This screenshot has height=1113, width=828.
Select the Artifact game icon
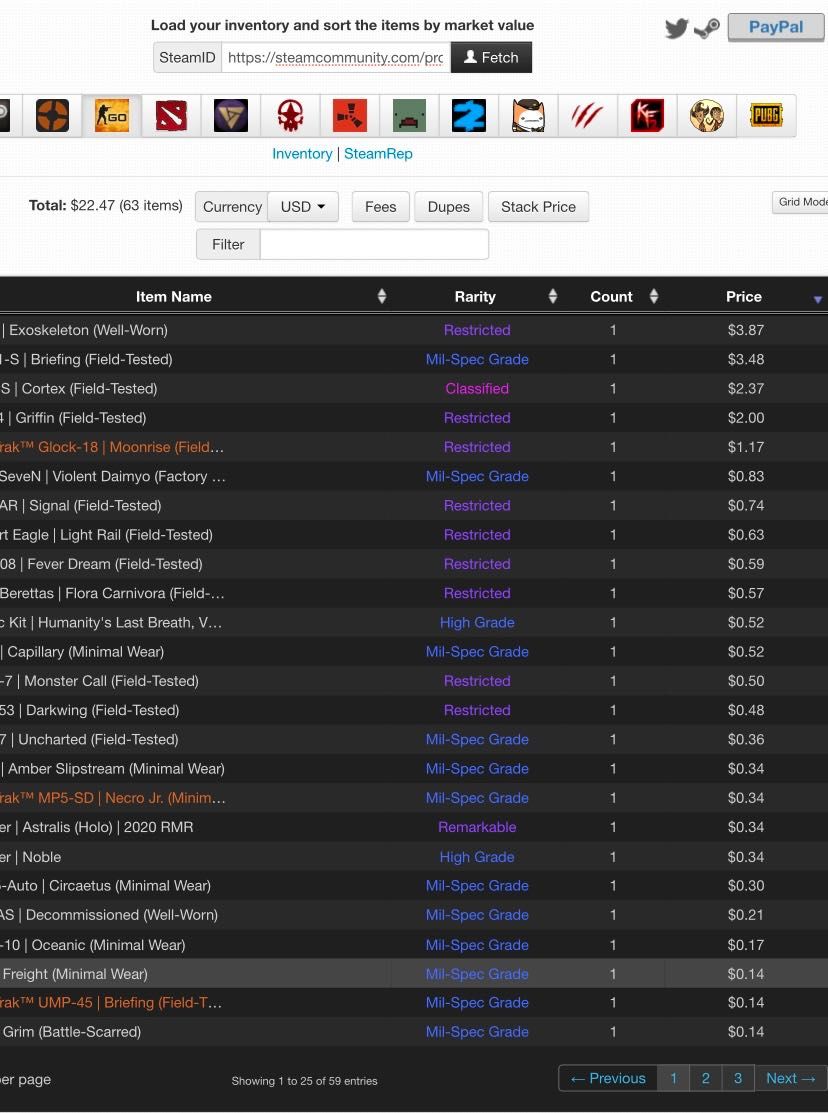pos(231,115)
